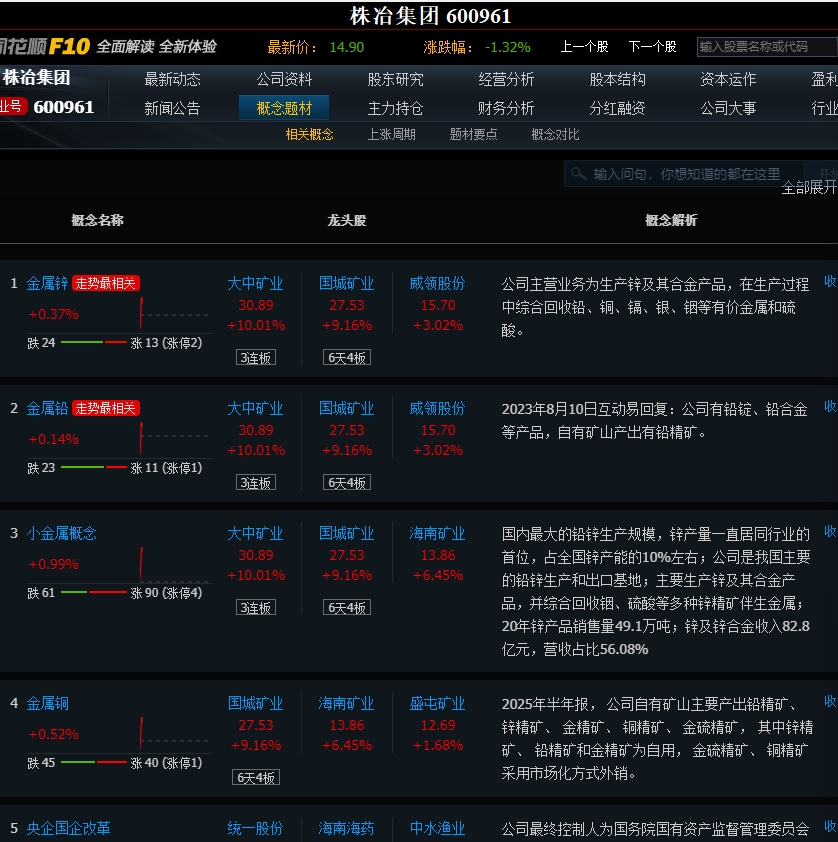
Task: Select the highlighted 概念题材 tab
Action: click(284, 108)
